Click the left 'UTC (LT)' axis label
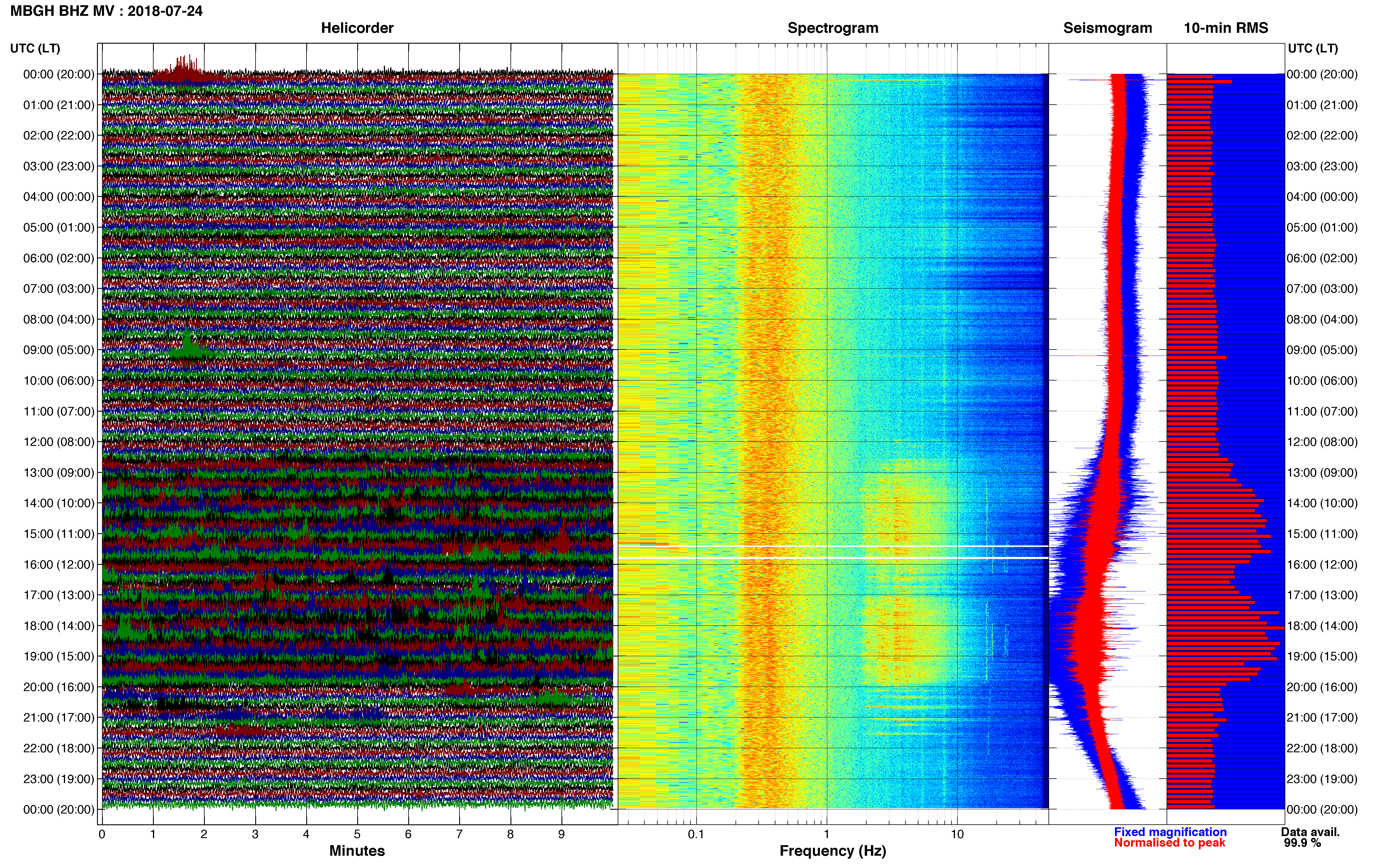The width and height of the screenshot is (1389, 868). 35,48
